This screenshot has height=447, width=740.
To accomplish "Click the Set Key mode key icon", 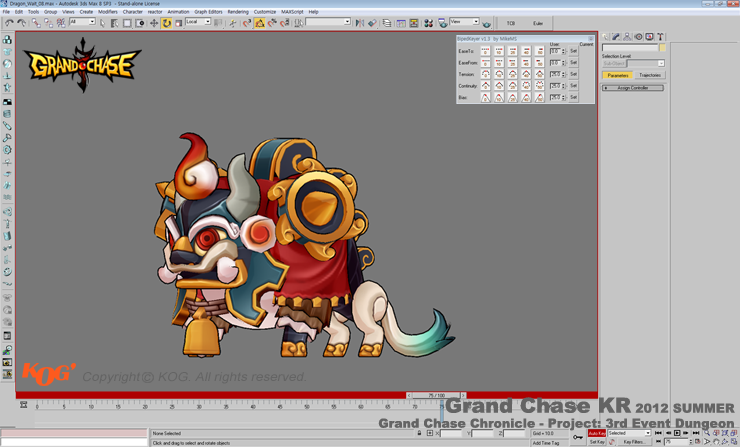I will click(x=579, y=437).
